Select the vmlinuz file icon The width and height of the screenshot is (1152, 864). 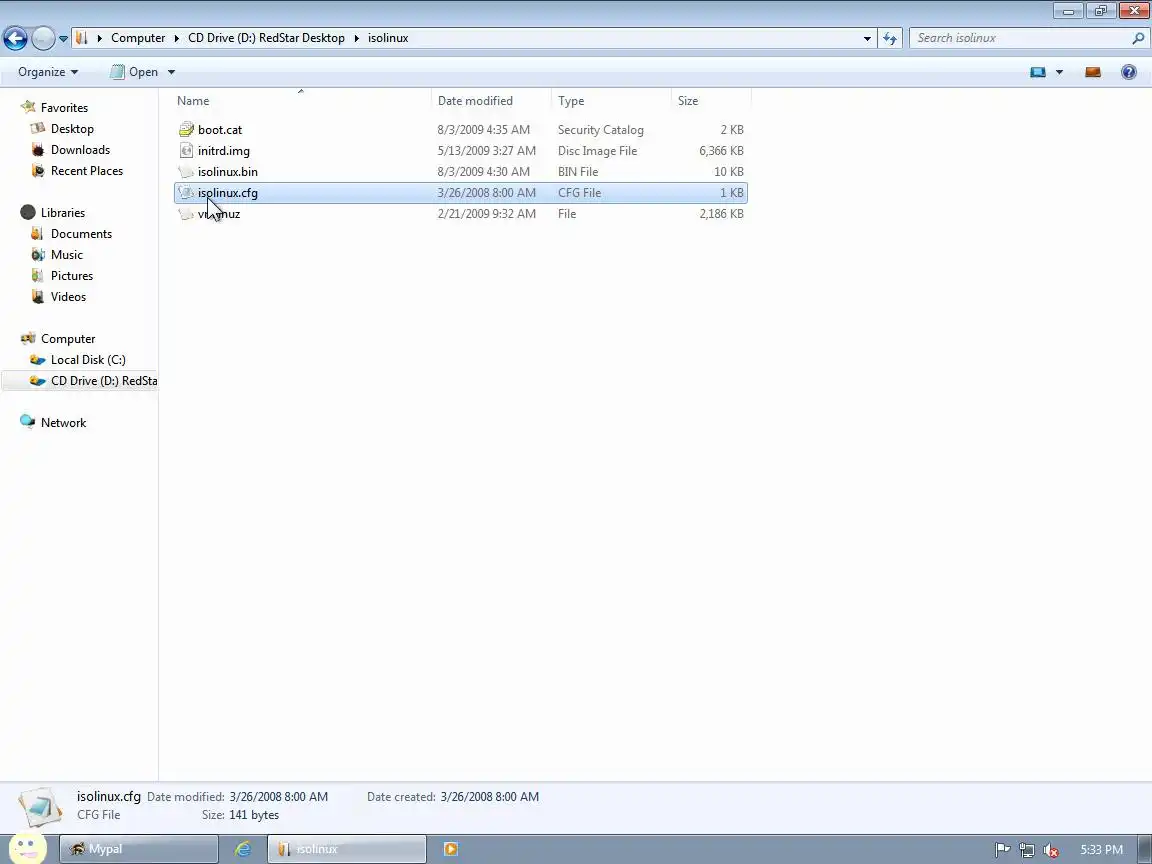[187, 214]
